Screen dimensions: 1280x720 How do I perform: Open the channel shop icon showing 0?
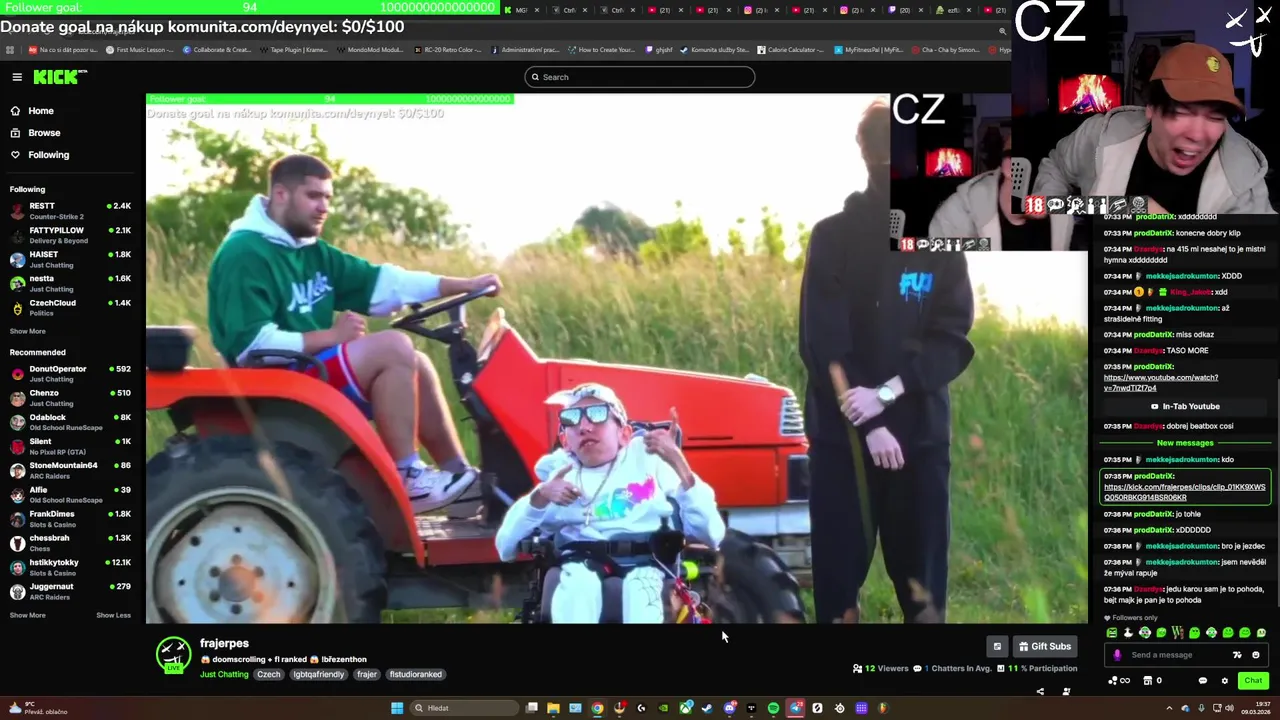pos(1152,681)
